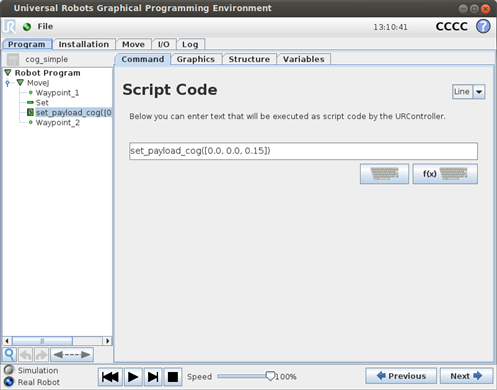
Task: Go to Next node
Action: click(x=466, y=376)
